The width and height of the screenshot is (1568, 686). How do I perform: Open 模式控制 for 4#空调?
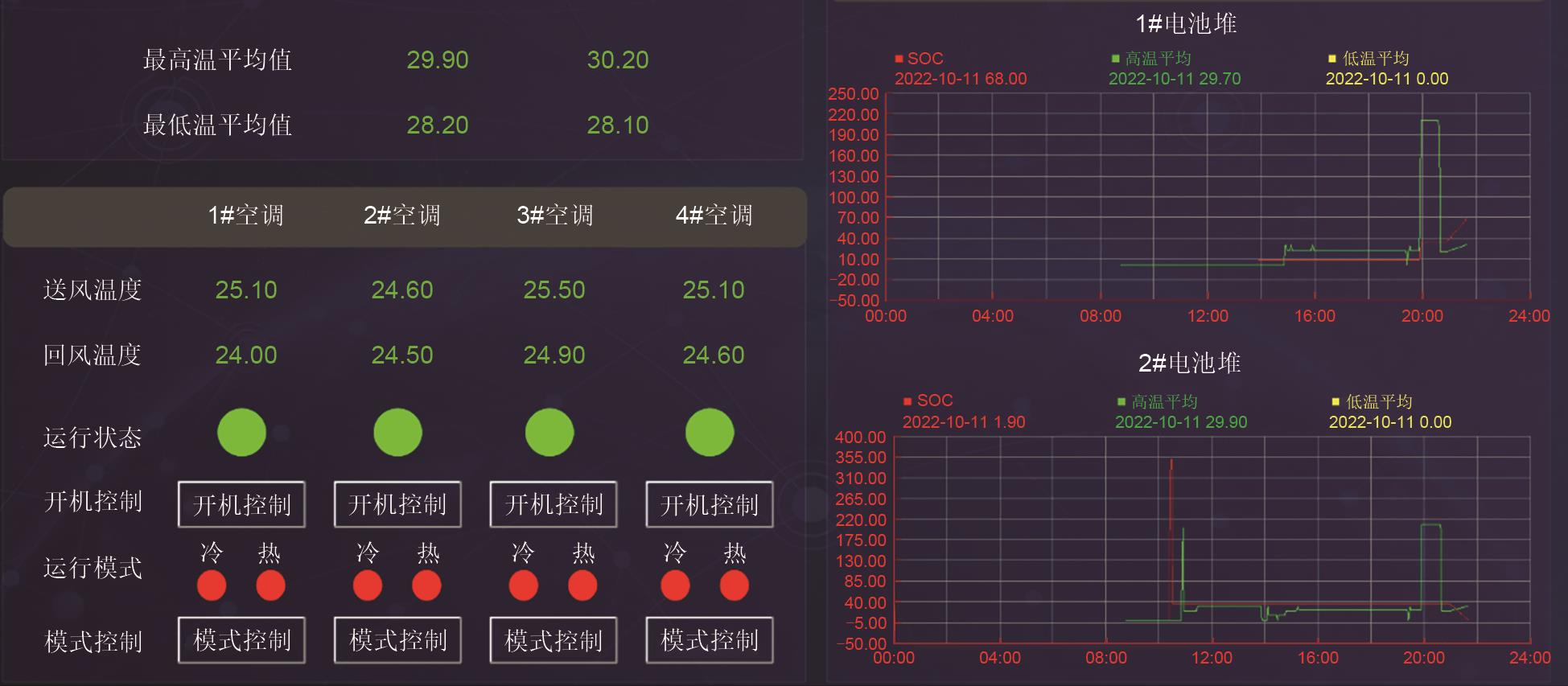[x=709, y=640]
